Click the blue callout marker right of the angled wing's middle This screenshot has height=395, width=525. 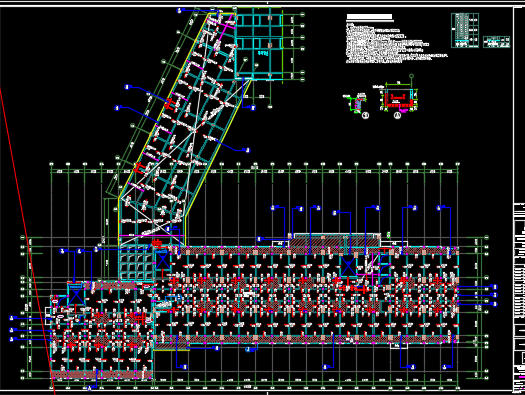pos(248,150)
